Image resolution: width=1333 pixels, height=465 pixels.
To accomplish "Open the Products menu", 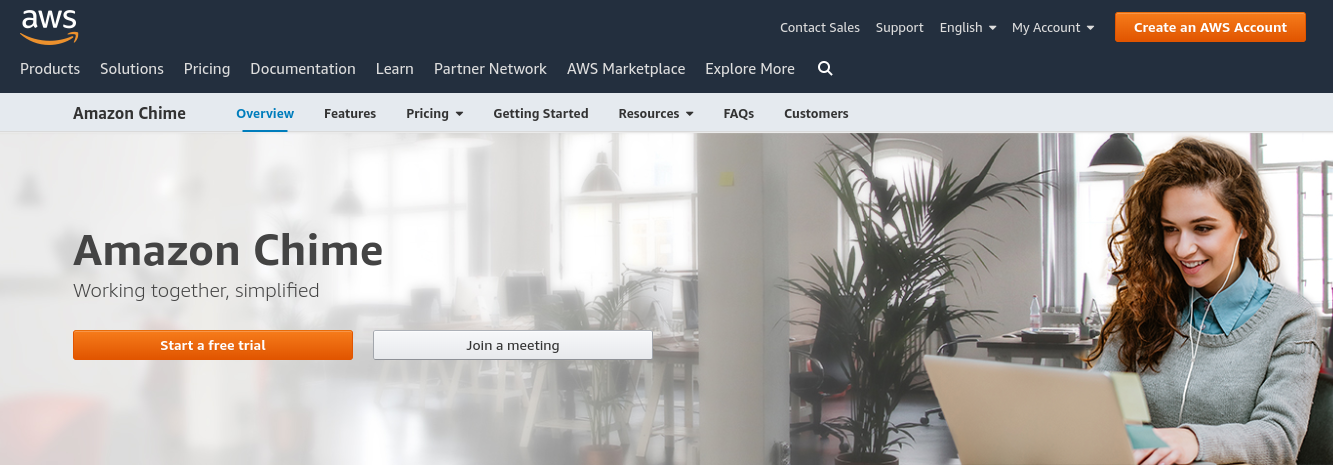I will (50, 69).
